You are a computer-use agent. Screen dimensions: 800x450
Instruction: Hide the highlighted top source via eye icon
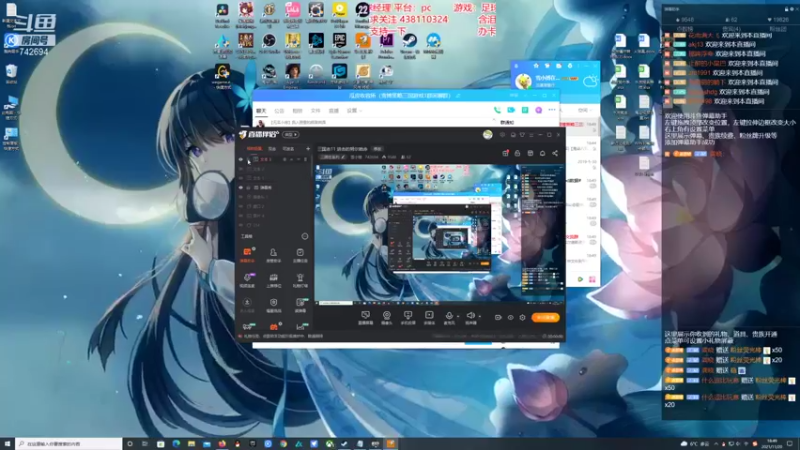pyautogui.click(x=241, y=160)
